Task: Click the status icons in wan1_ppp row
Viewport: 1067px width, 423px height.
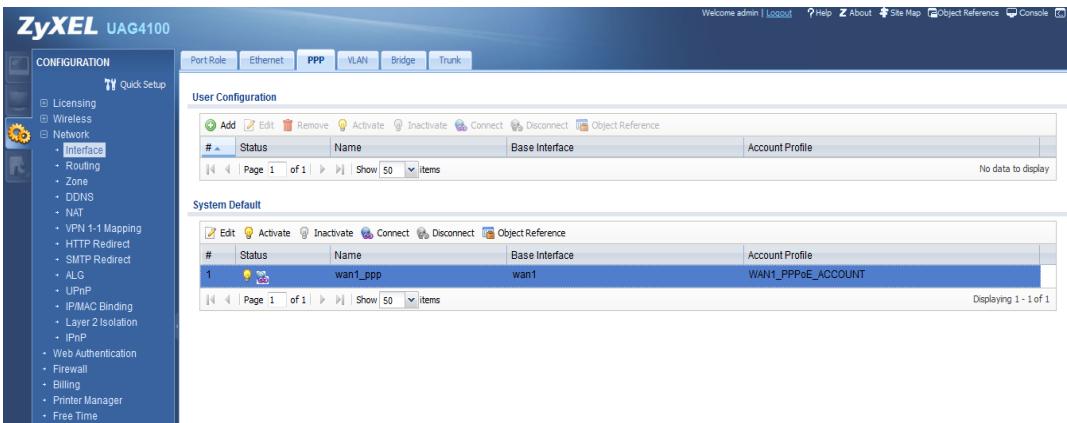Action: coord(256,275)
